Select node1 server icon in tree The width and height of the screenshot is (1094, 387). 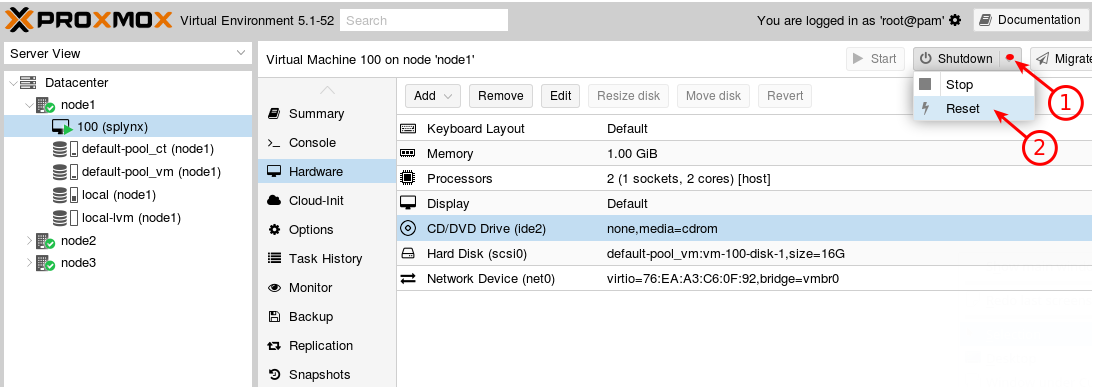46,105
